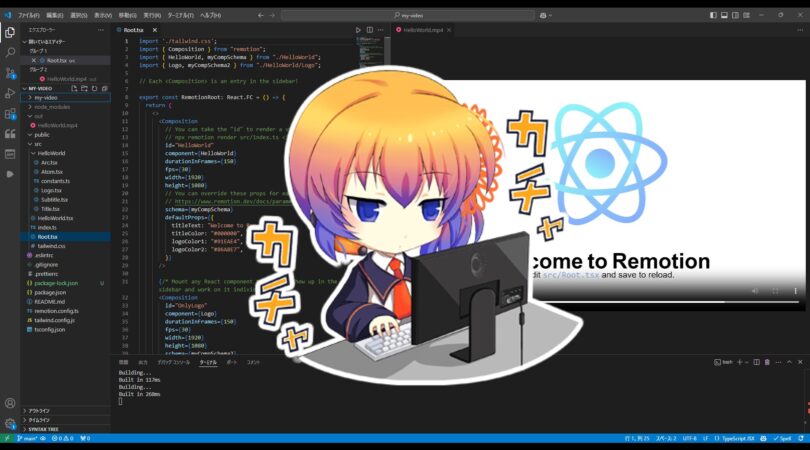Toggle the secondary sidebar layout button

click(x=735, y=15)
